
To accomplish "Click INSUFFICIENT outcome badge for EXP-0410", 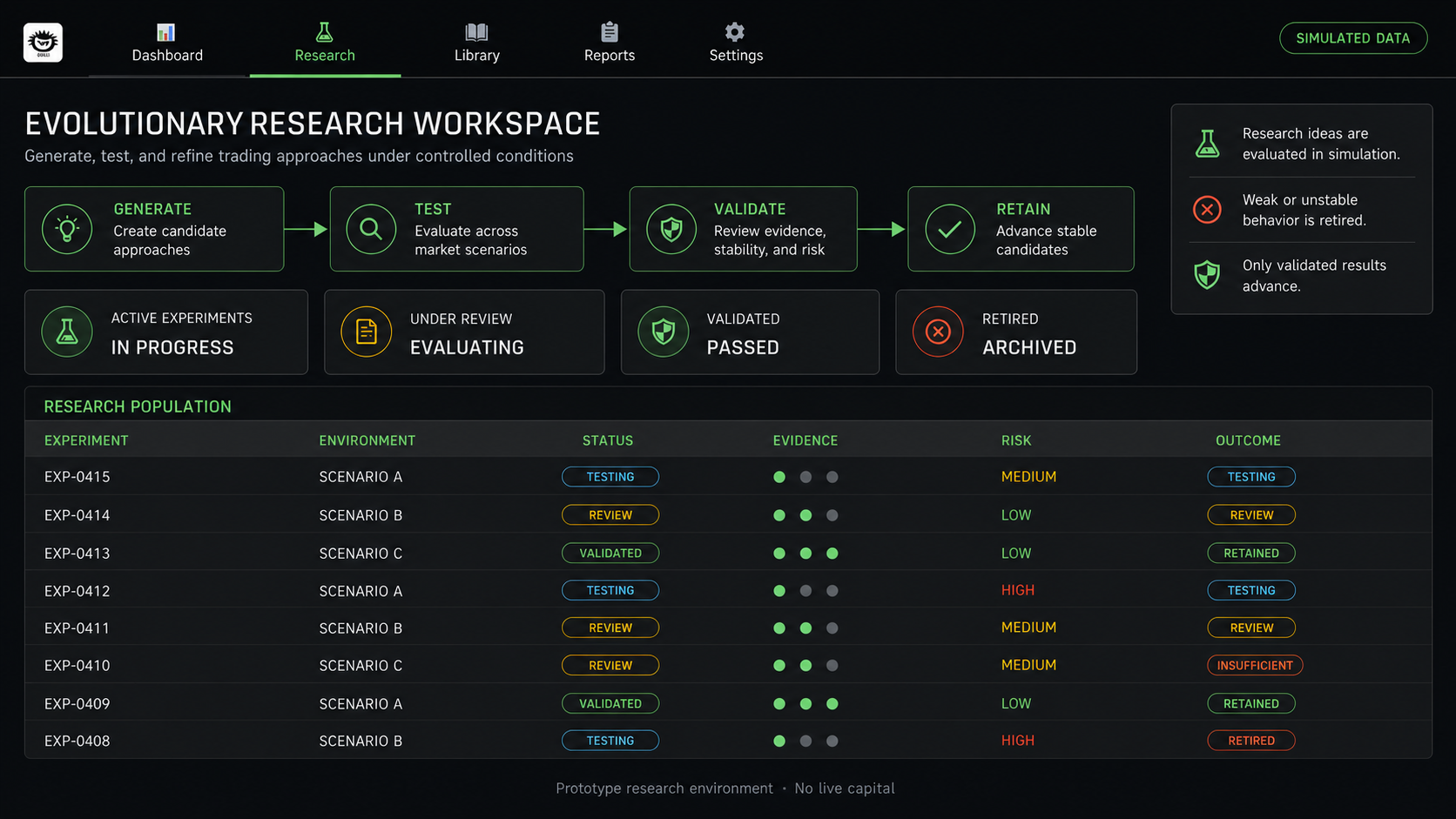I will 1255,665.
